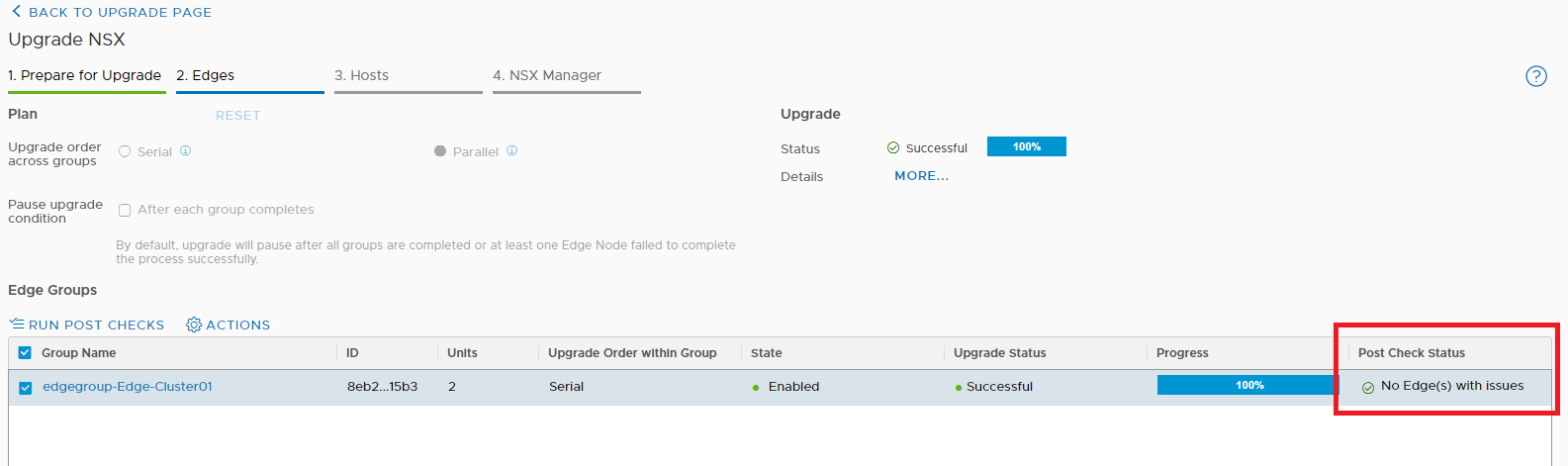Switch to the Edges tab
The width and height of the screenshot is (1568, 466).
pyautogui.click(x=249, y=75)
